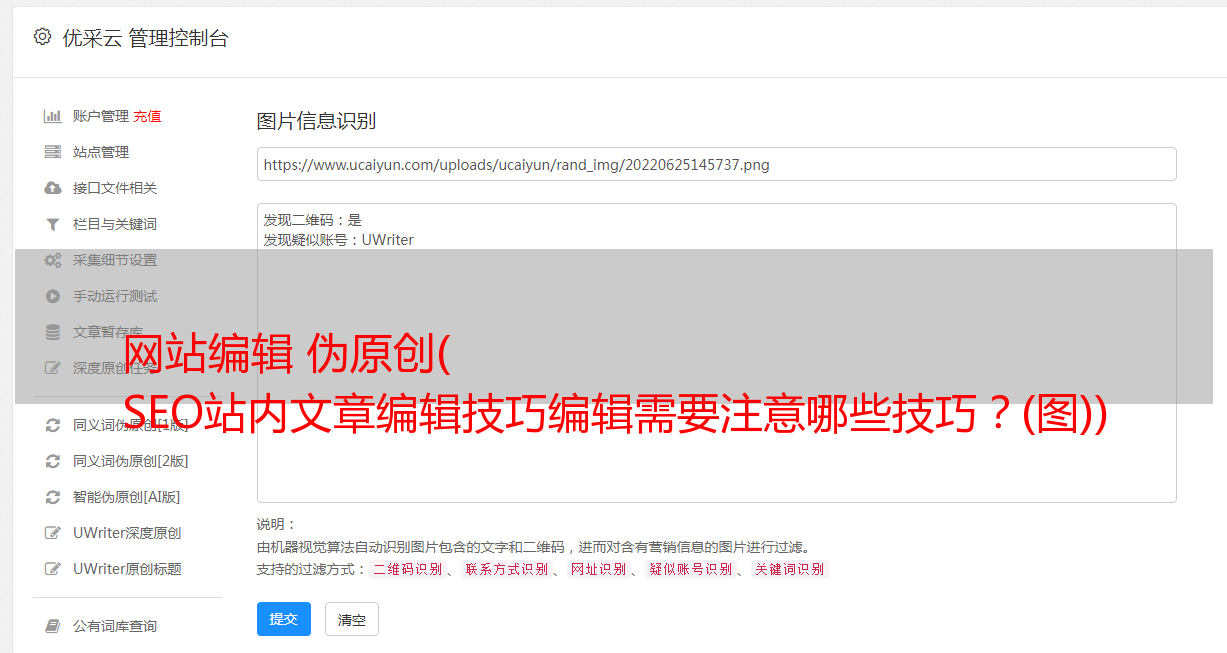Click the image URL input field
This screenshot has height=653, width=1227.
coord(716,164)
